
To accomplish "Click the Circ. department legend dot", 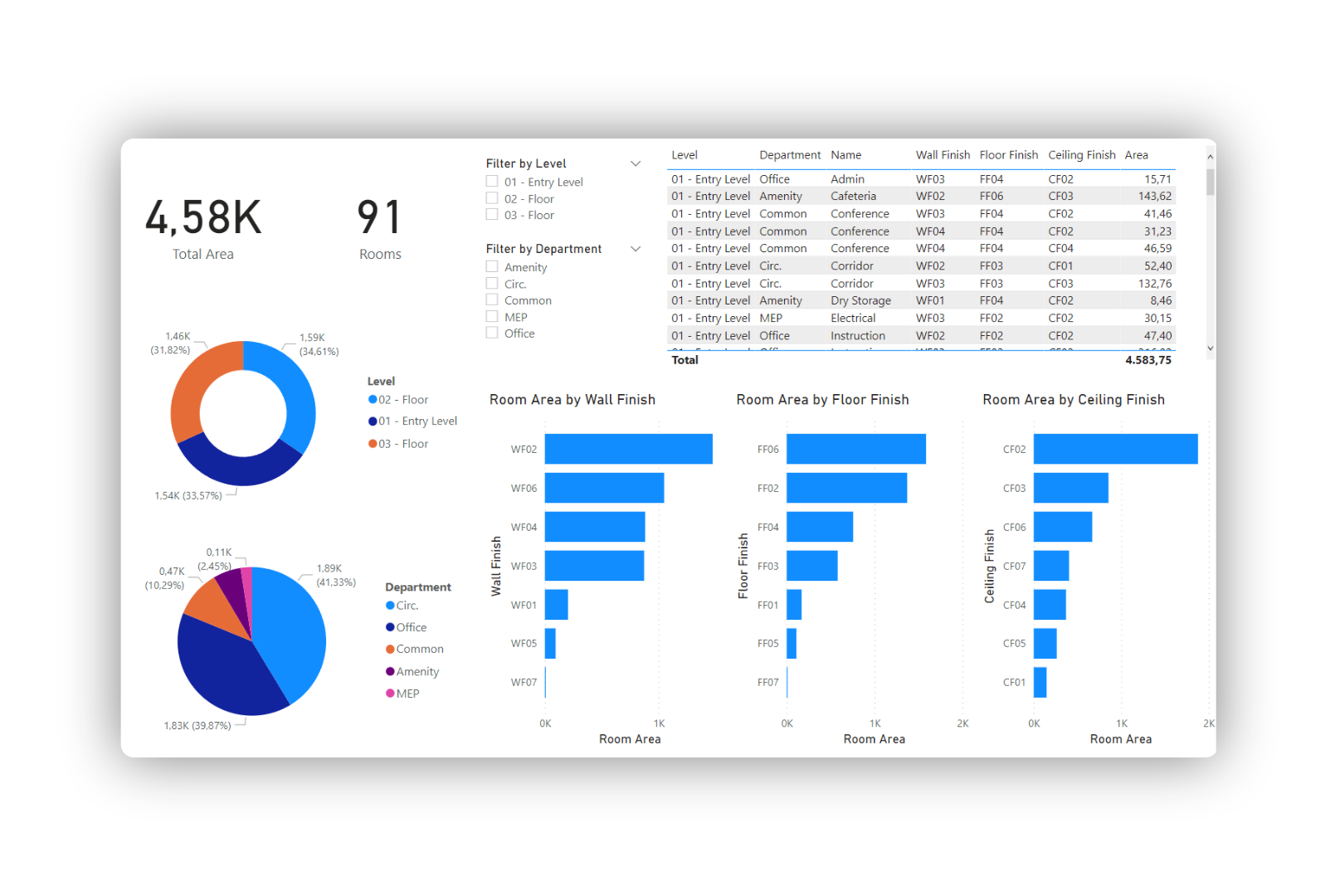I will tap(390, 606).
